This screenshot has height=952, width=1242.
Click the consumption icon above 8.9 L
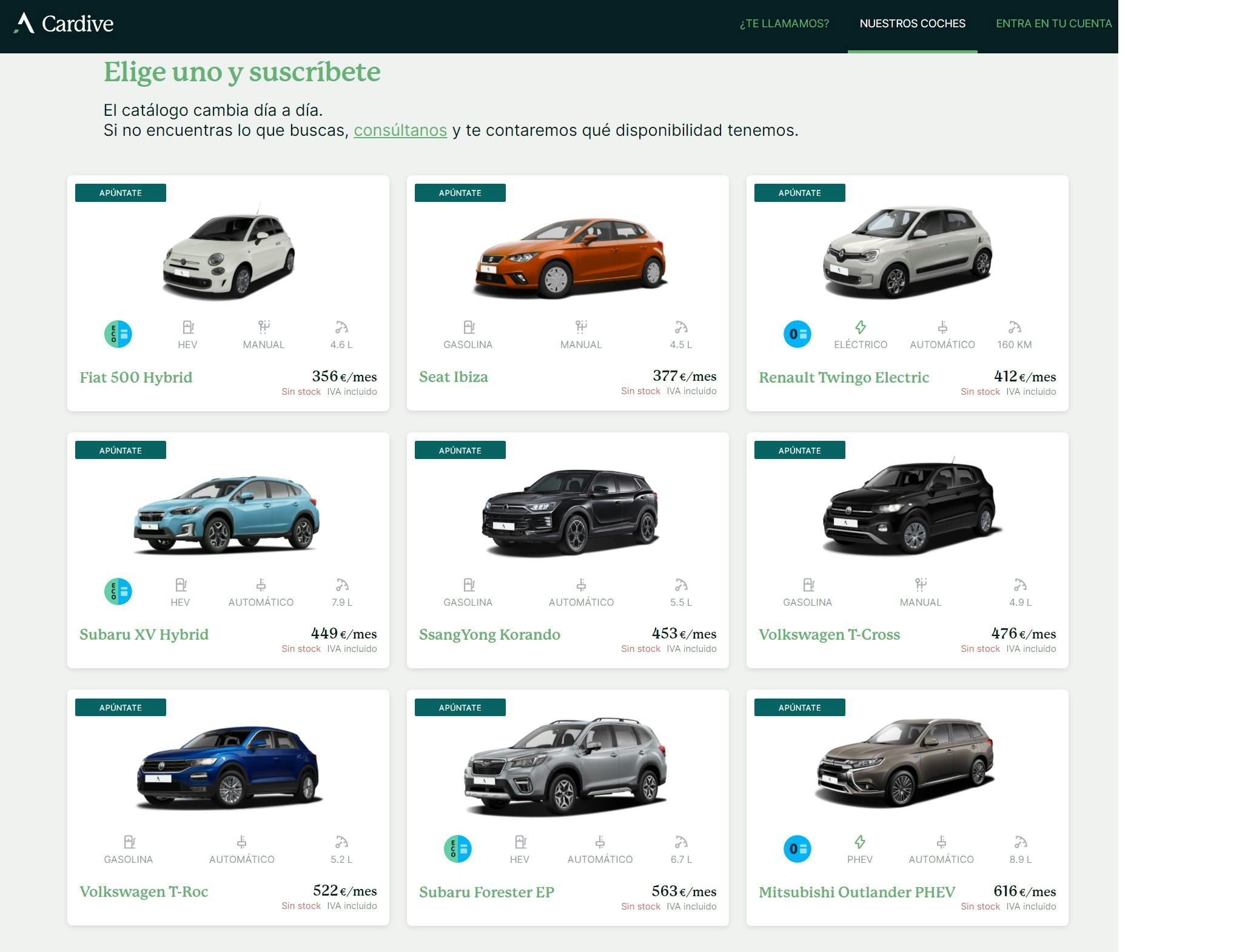click(1021, 842)
